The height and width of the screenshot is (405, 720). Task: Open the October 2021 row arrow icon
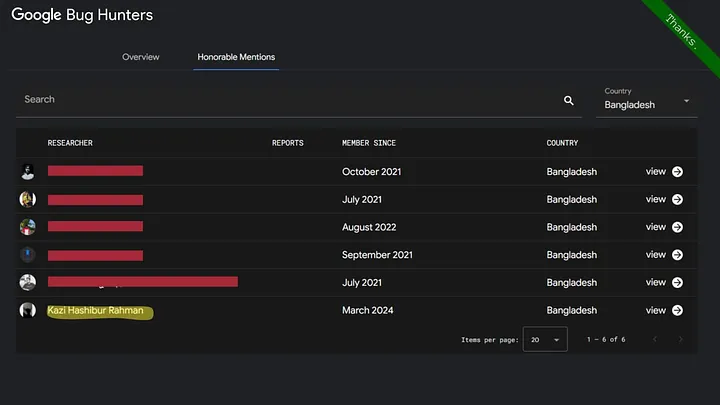tap(677, 172)
